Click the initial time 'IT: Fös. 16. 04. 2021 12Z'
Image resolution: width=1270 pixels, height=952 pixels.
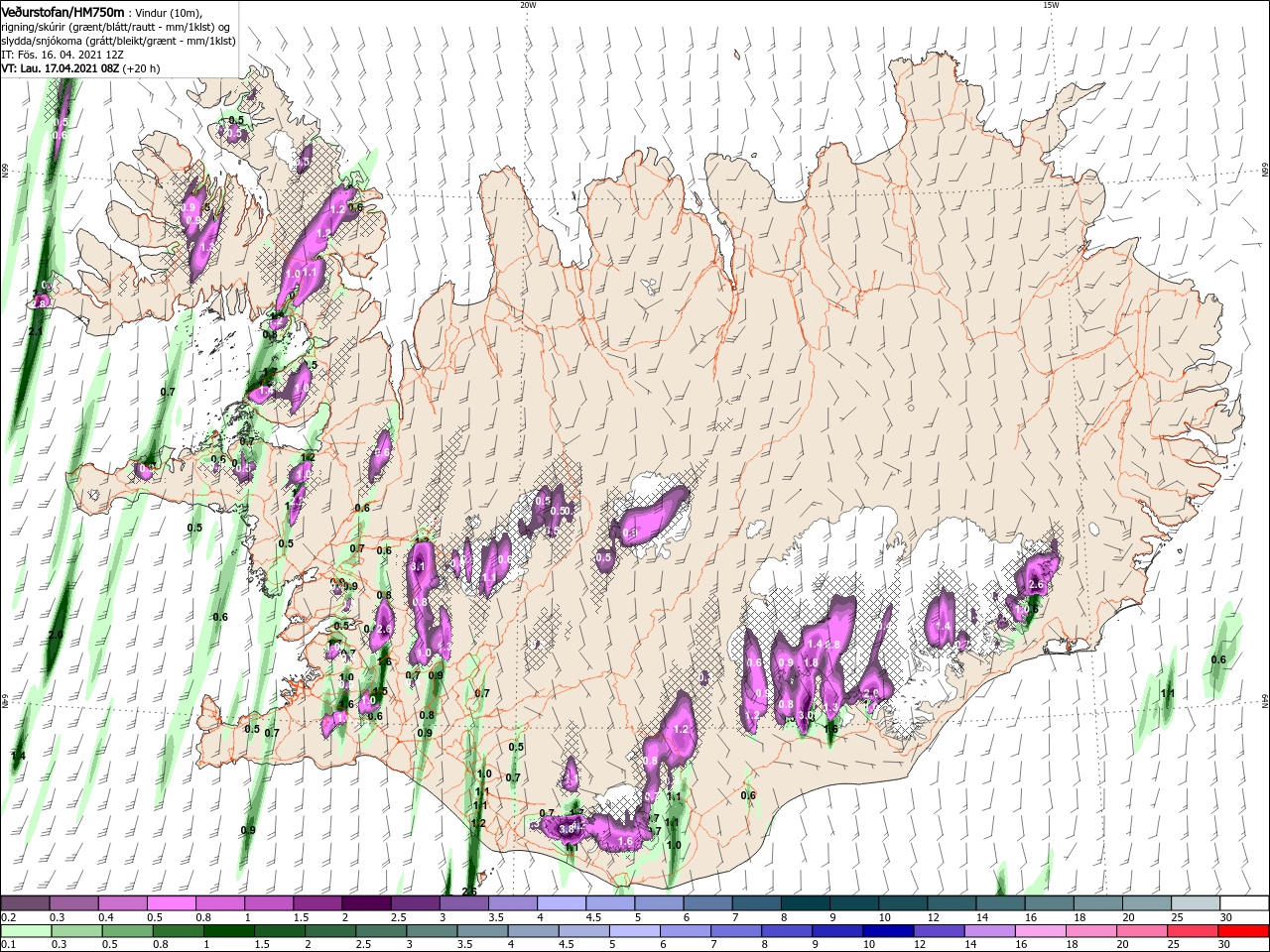tap(62, 55)
